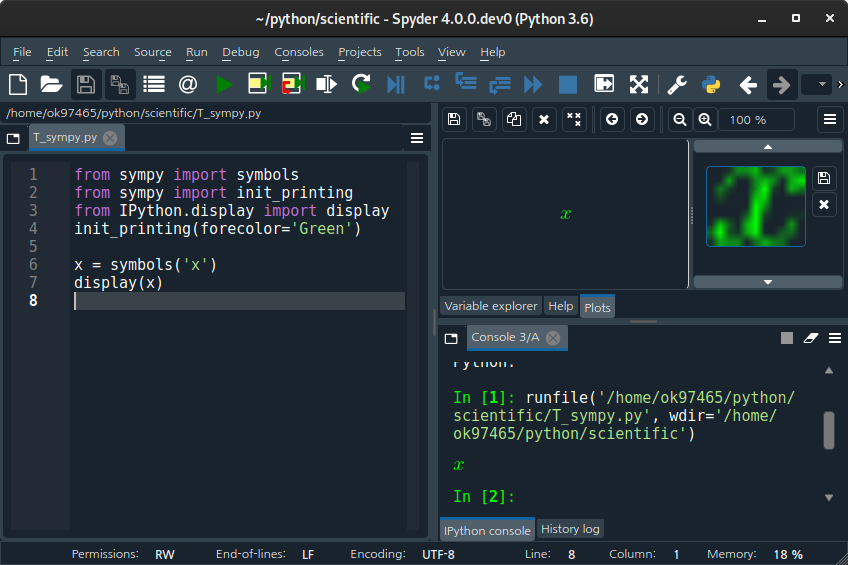
Task: Continue debug execution double-arrow icon
Action: pyautogui.click(x=533, y=85)
